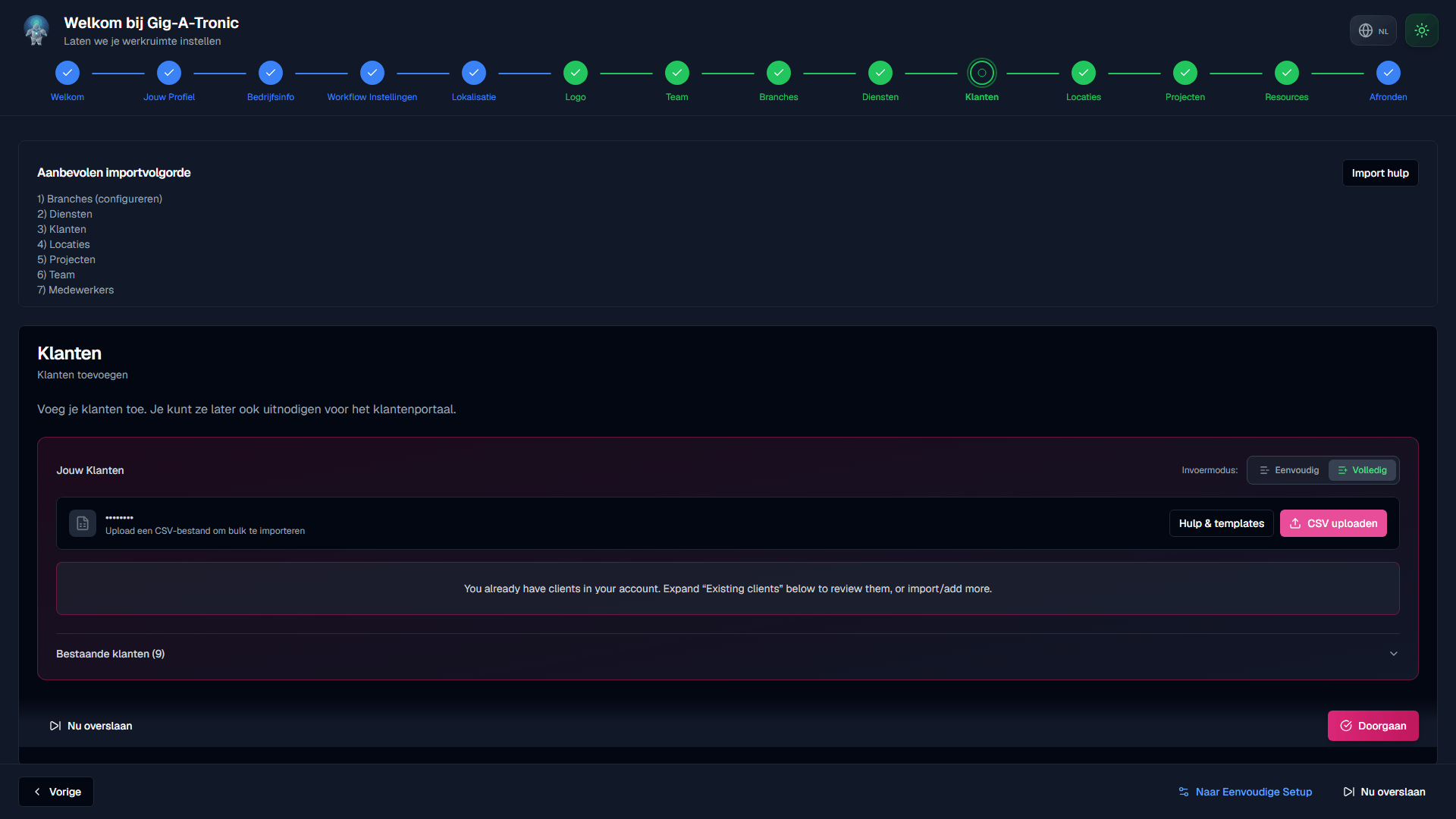This screenshot has height=819, width=1456.
Task: Open the Projecten step label
Action: (x=1185, y=97)
